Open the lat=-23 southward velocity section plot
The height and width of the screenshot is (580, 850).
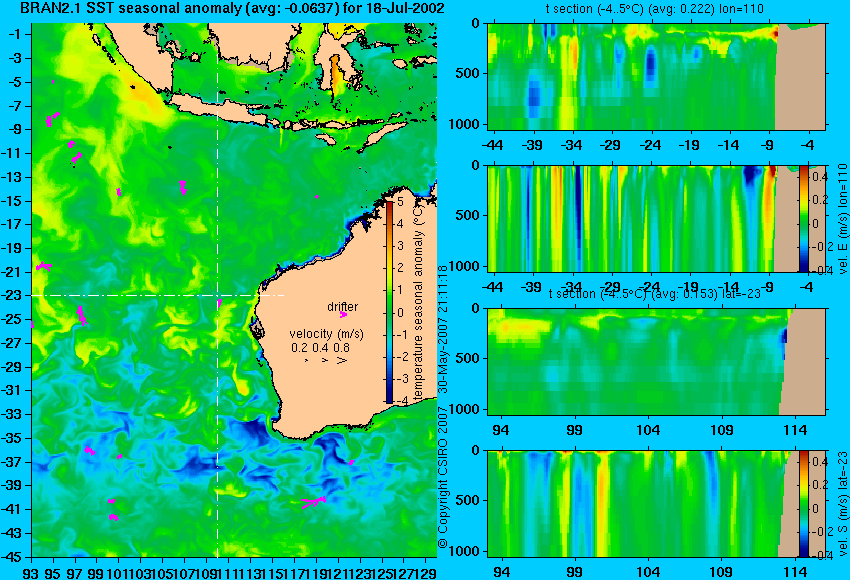(656, 504)
